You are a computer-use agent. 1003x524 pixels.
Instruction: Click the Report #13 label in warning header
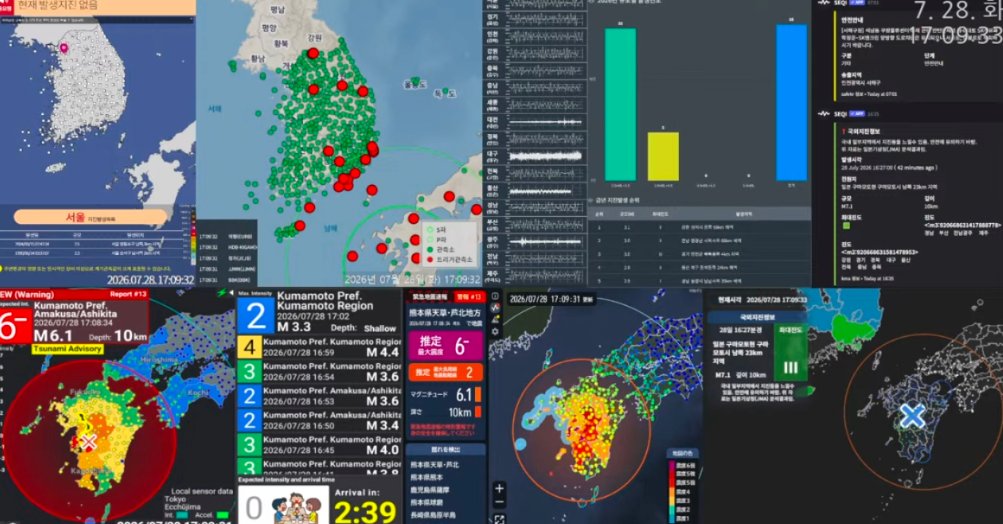click(x=128, y=294)
